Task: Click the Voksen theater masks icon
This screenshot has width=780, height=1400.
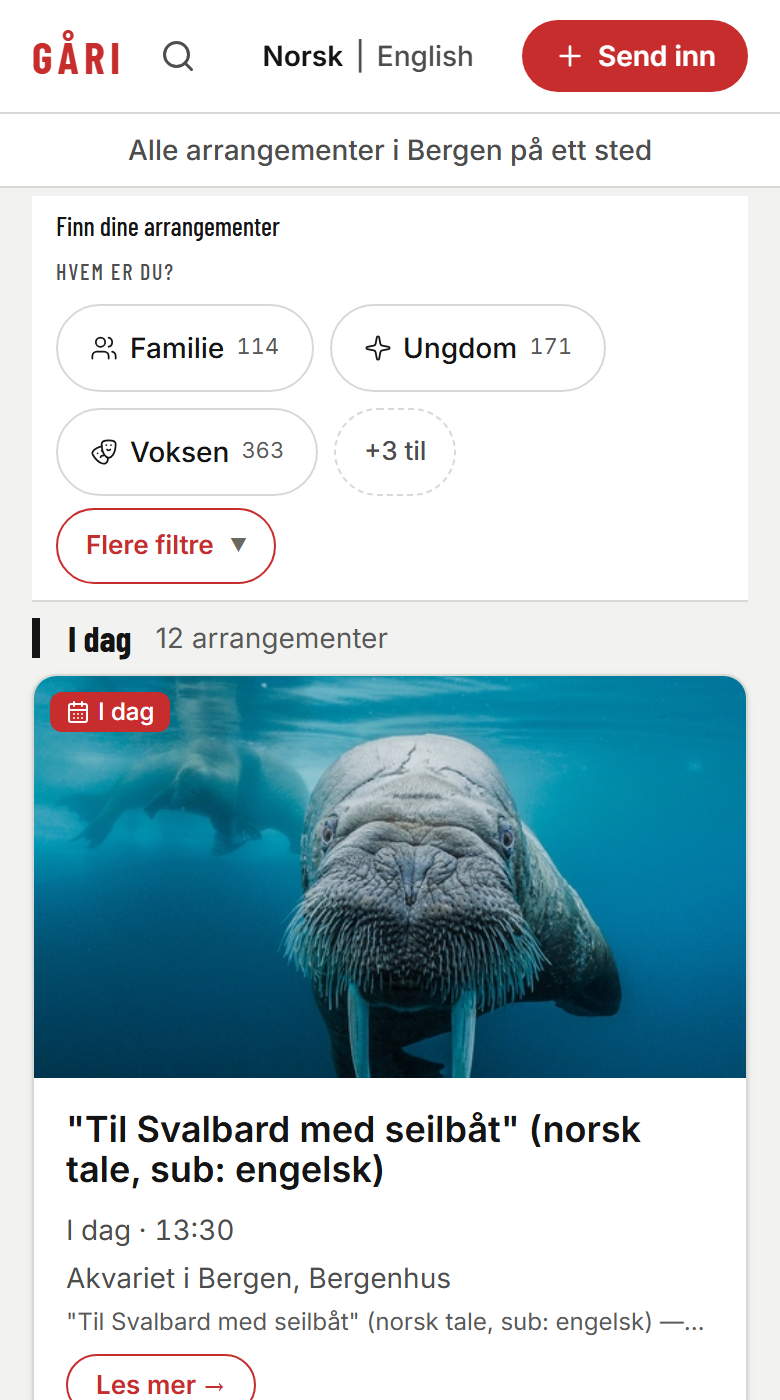Action: (x=104, y=452)
